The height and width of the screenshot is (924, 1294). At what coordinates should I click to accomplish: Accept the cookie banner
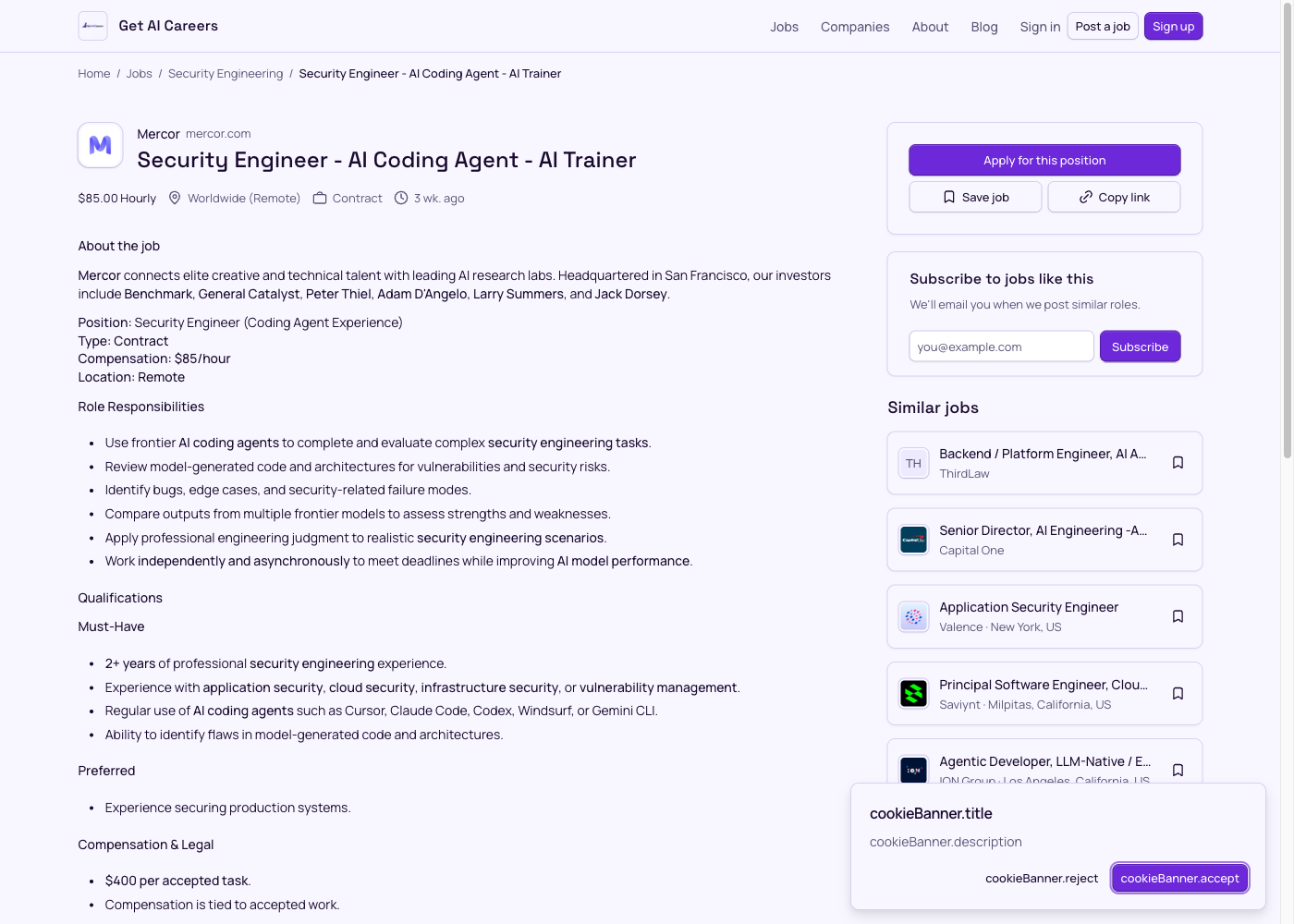click(1179, 878)
